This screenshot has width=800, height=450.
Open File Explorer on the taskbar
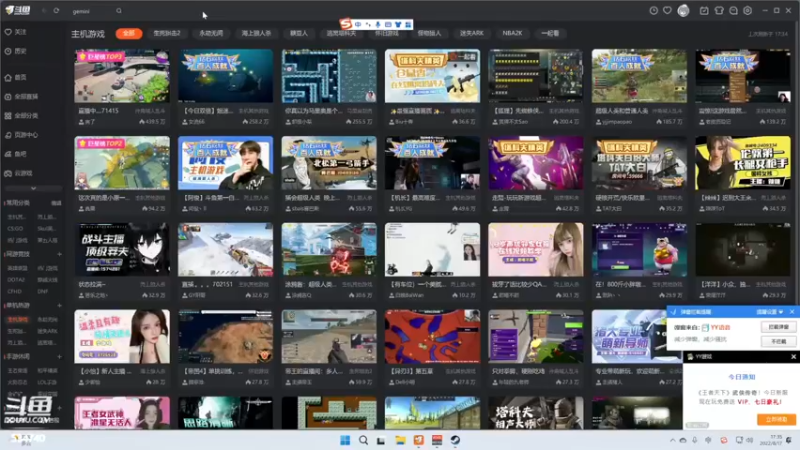[x=400, y=440]
